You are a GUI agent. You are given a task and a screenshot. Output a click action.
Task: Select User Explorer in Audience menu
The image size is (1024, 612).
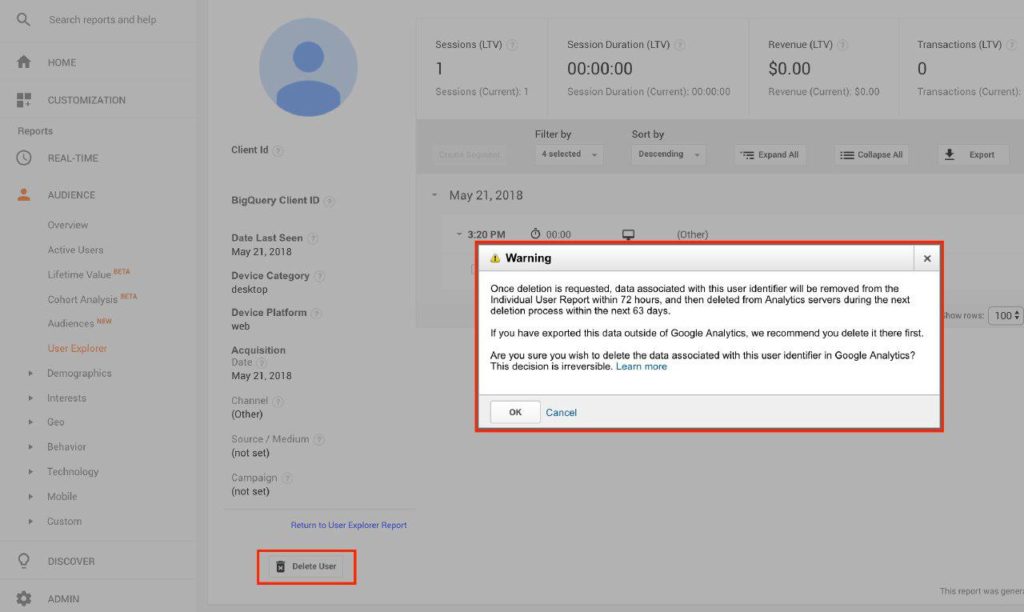[77, 348]
